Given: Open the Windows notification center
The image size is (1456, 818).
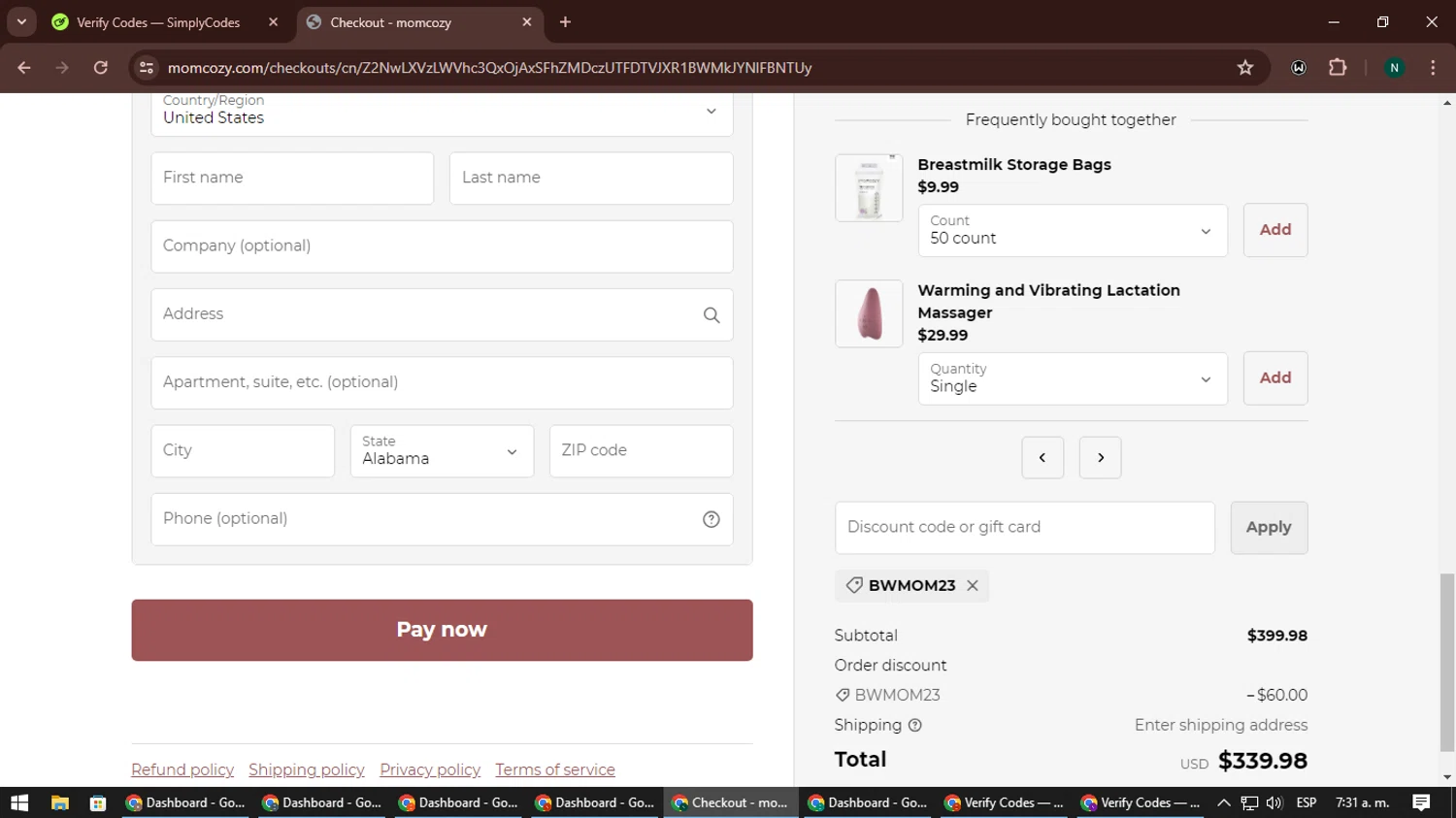Looking at the screenshot, I should (1422, 802).
